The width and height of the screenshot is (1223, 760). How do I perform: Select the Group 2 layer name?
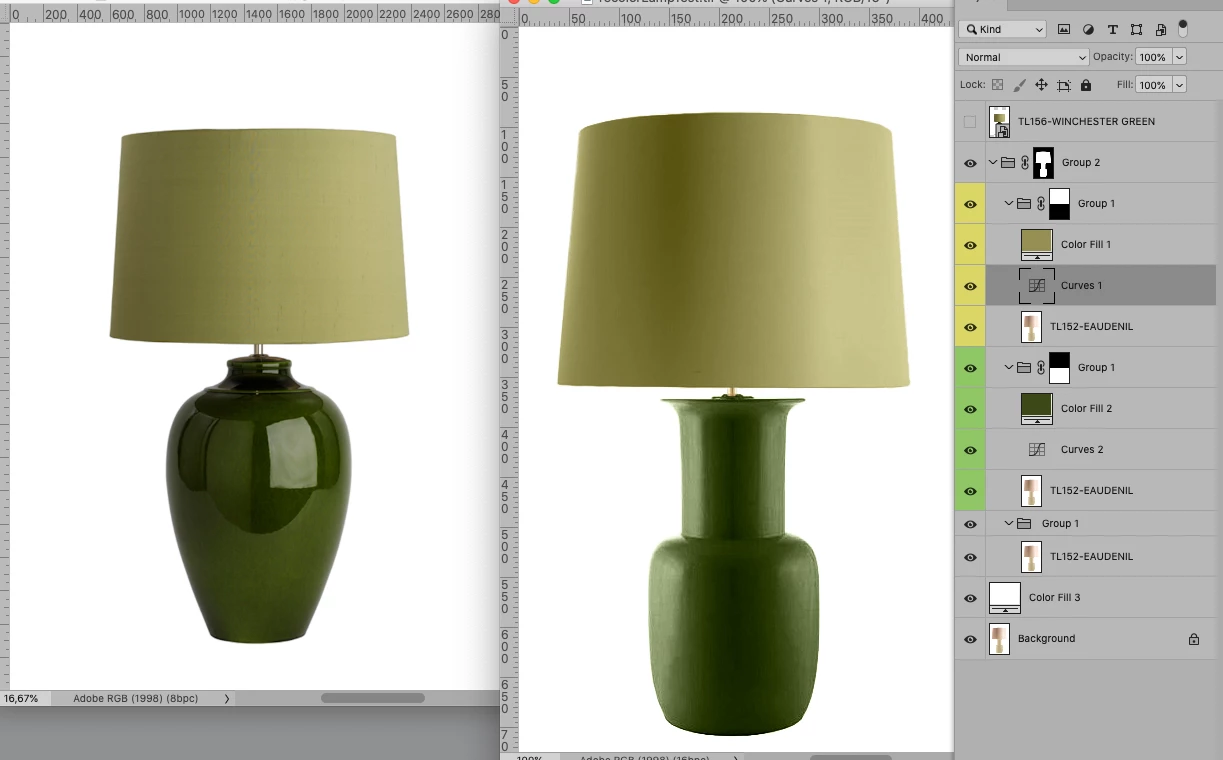pos(1081,163)
